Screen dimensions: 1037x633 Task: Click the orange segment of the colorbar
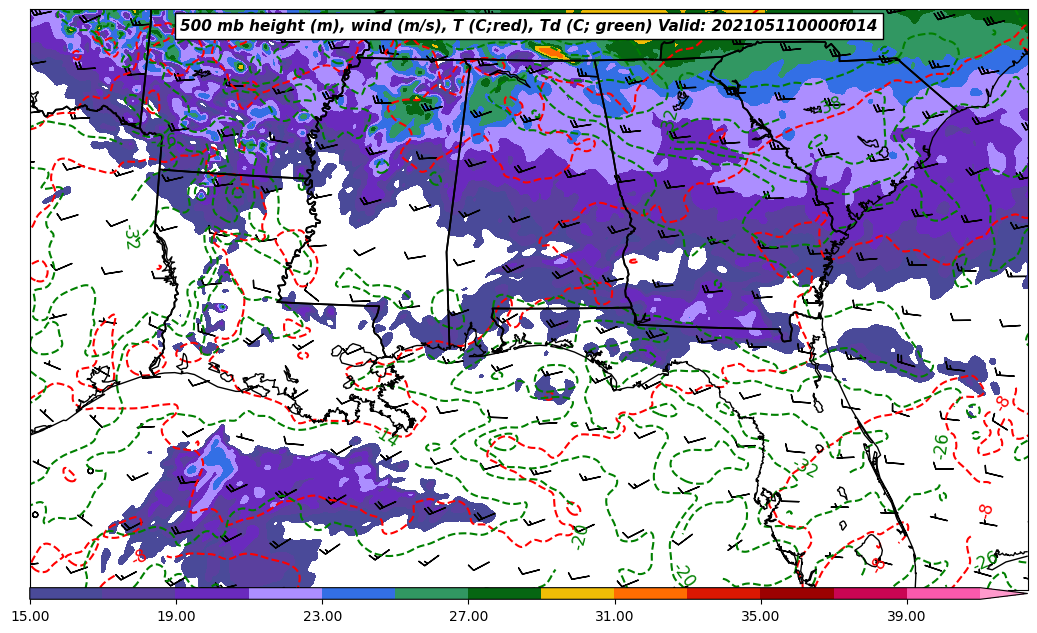point(650,593)
